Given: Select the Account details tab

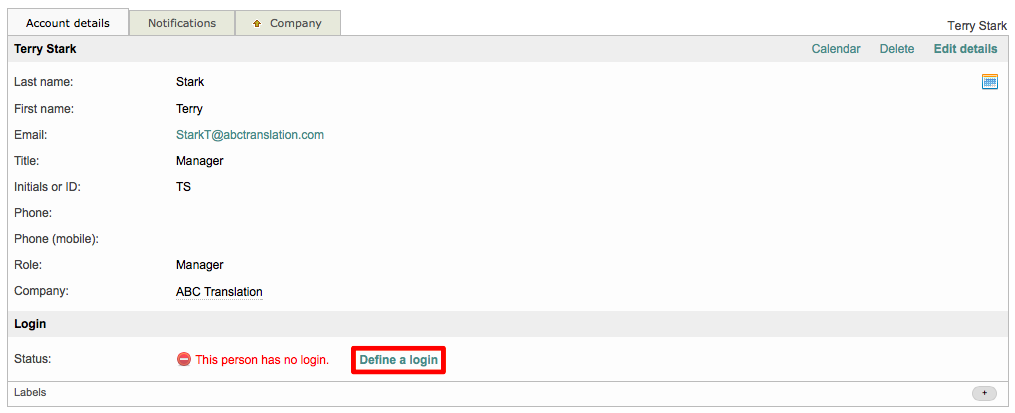Looking at the screenshot, I should pos(67,23).
